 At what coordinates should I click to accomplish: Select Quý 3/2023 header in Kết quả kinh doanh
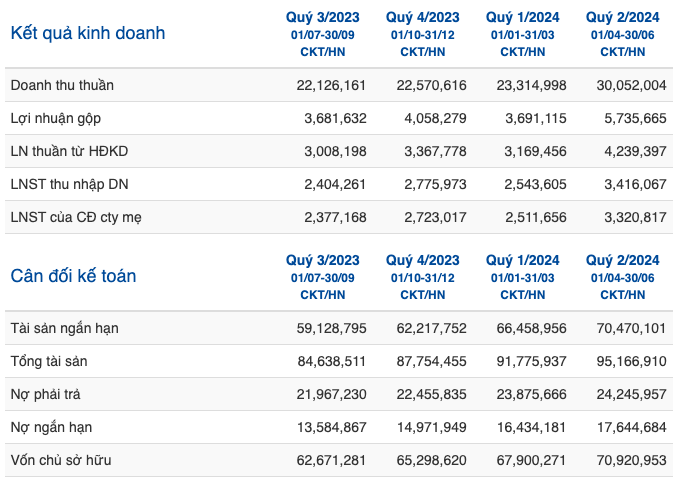click(322, 17)
